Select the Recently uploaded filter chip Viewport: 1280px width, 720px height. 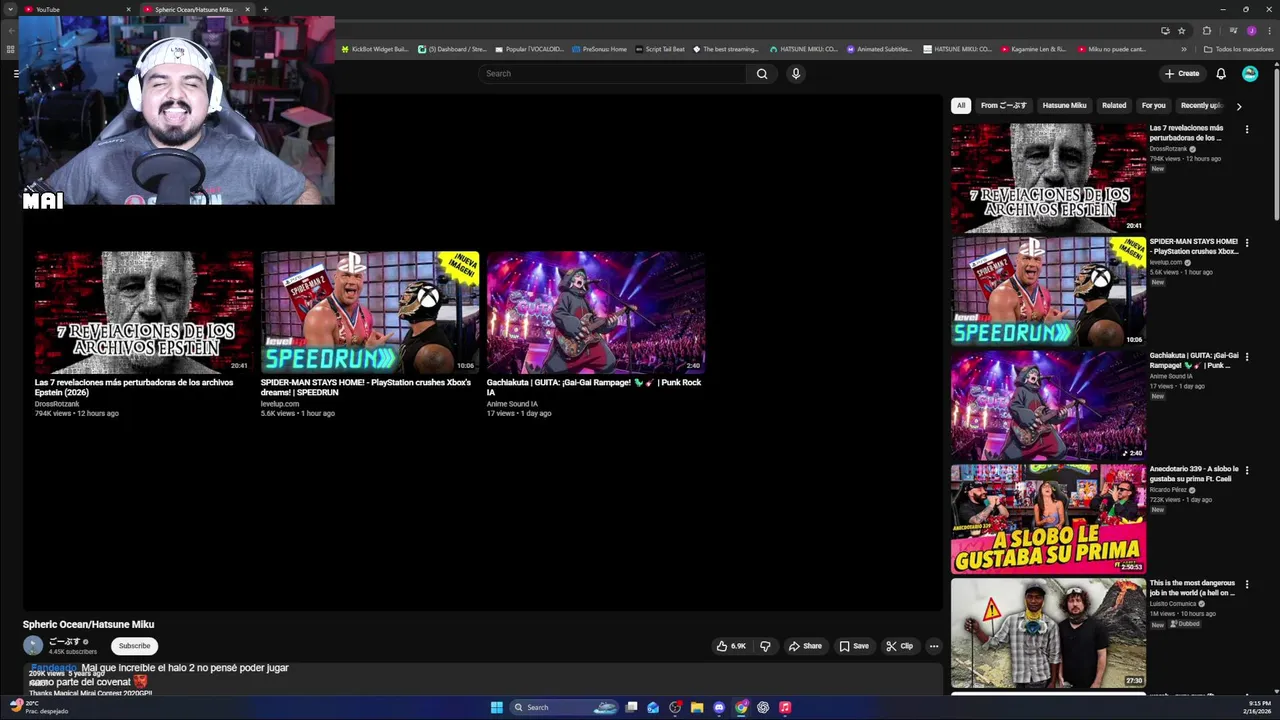1202,105
